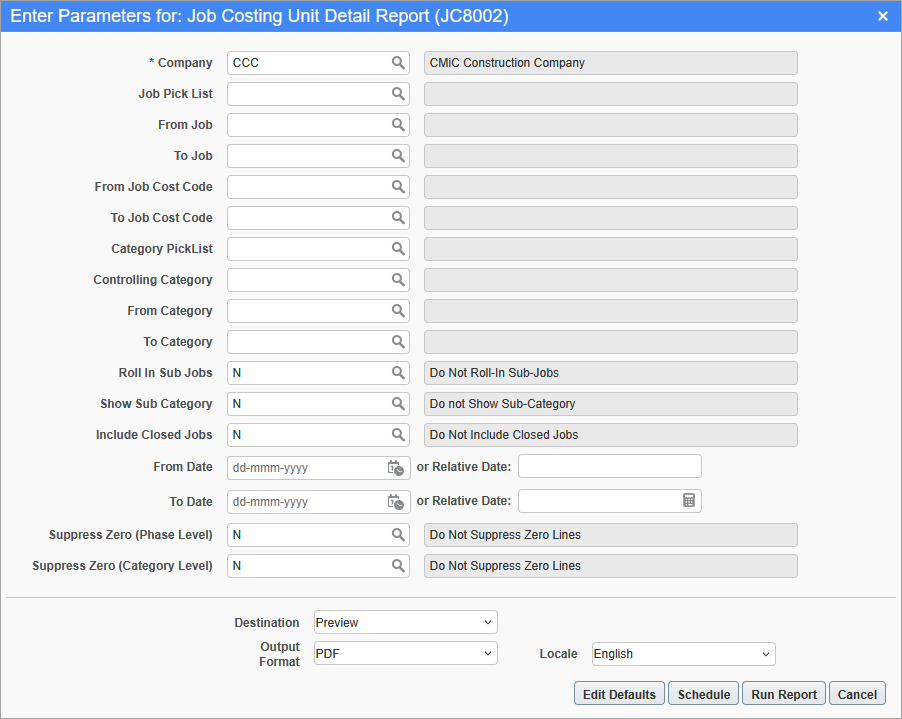Screen dimensions: 902x719
Task: Open the Controlling Category lookup icon
Action: click(x=399, y=279)
